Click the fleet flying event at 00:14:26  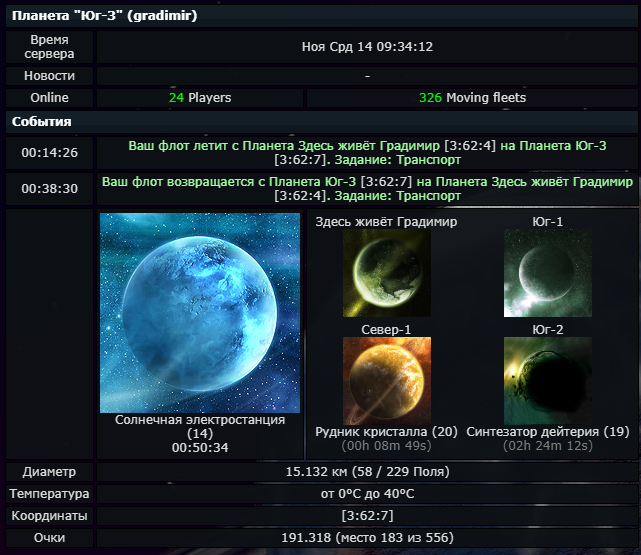367,153
